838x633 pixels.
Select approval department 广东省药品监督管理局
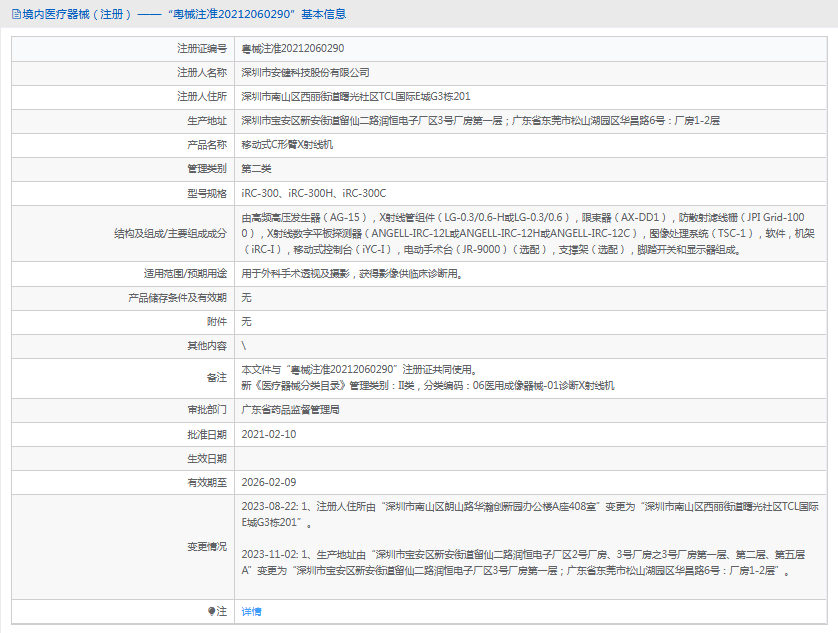point(290,410)
